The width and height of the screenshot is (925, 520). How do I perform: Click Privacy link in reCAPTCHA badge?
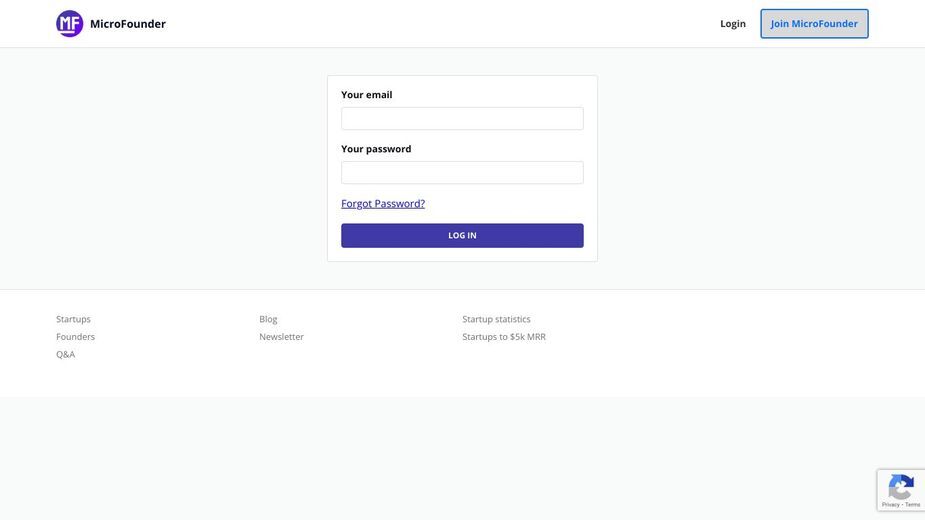[x=890, y=505]
